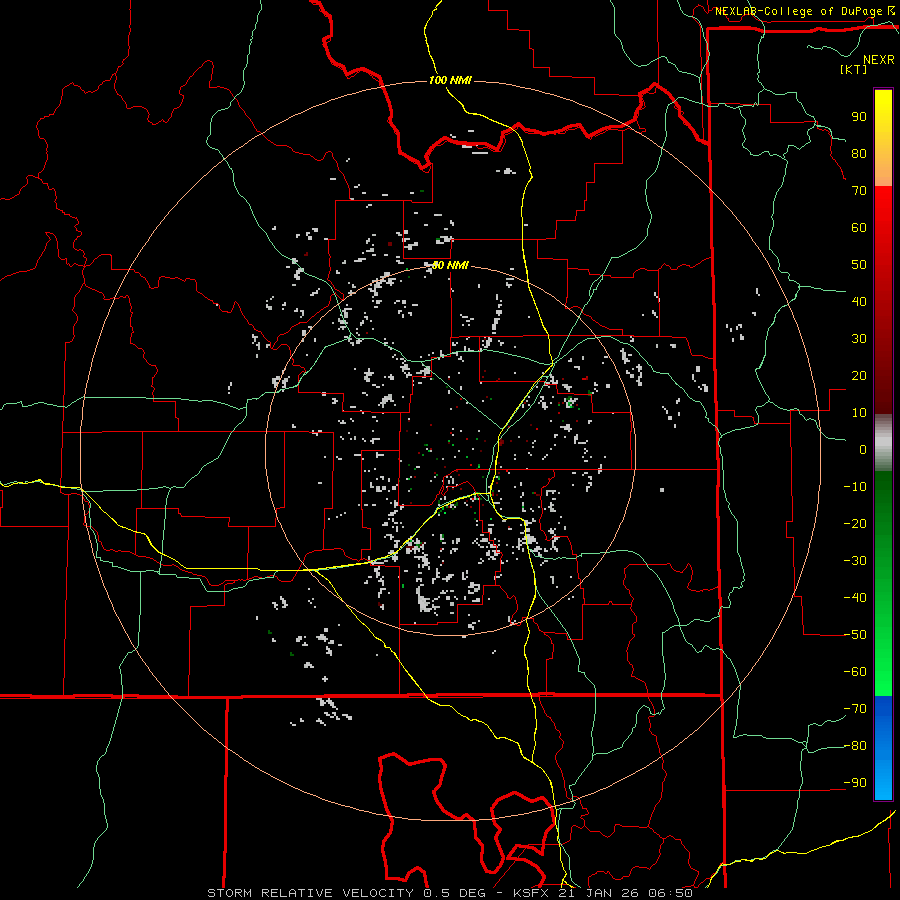Click the -50 value on the velocity scale
Viewport: 900px width, 900px height.
[855, 634]
